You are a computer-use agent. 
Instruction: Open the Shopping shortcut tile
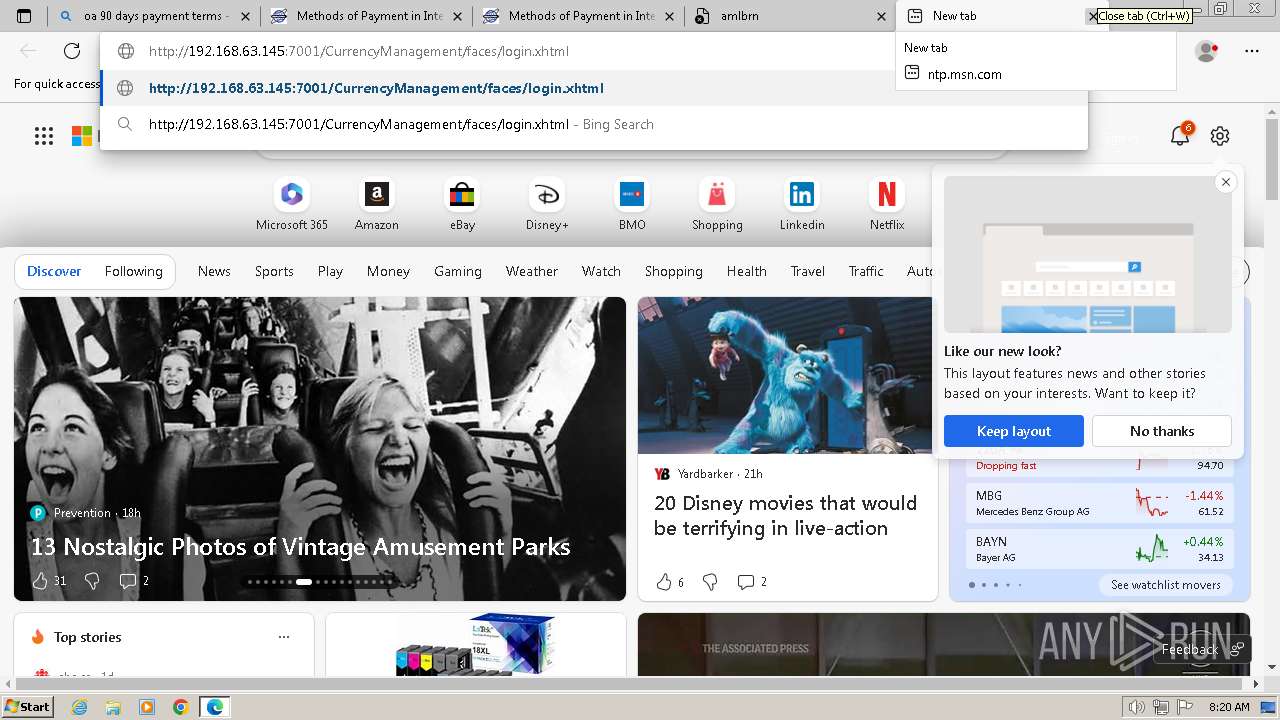[x=717, y=205]
